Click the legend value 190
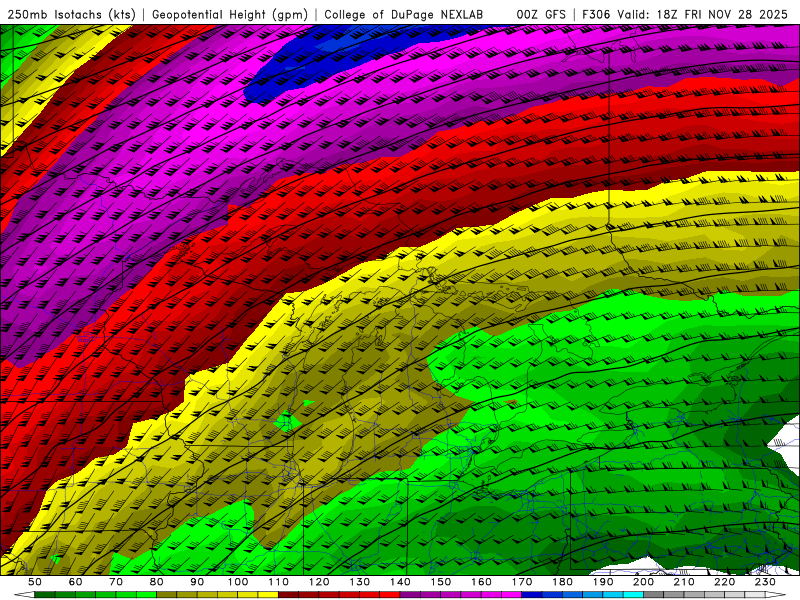 pyautogui.click(x=603, y=582)
